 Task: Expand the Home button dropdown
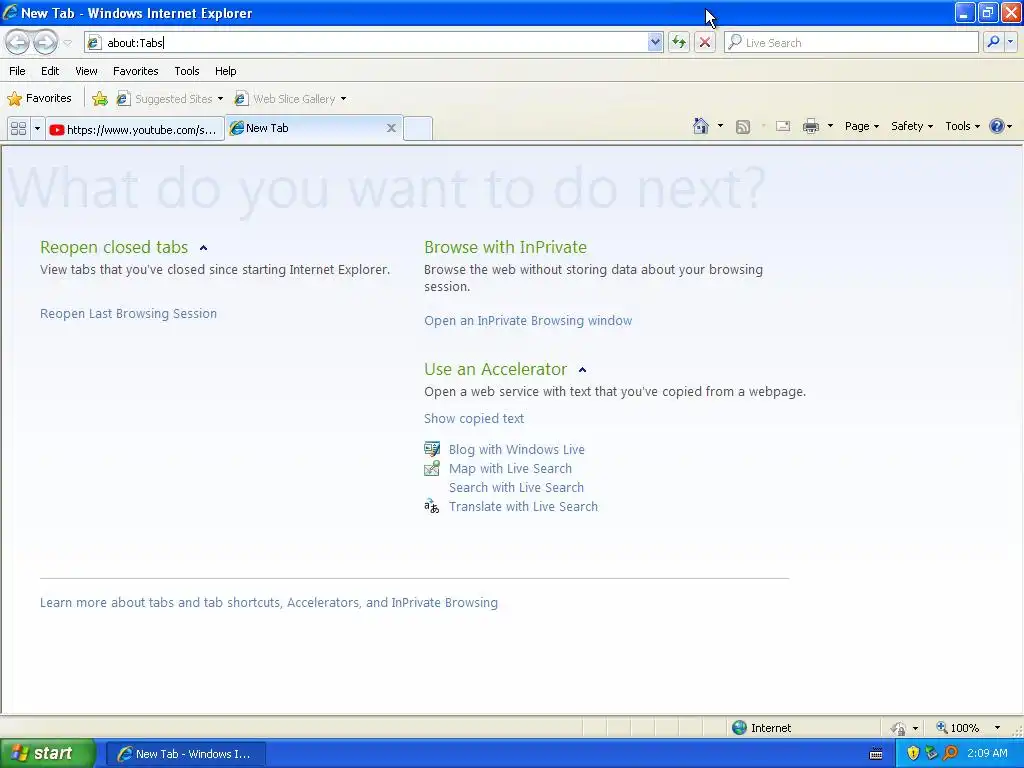[720, 126]
